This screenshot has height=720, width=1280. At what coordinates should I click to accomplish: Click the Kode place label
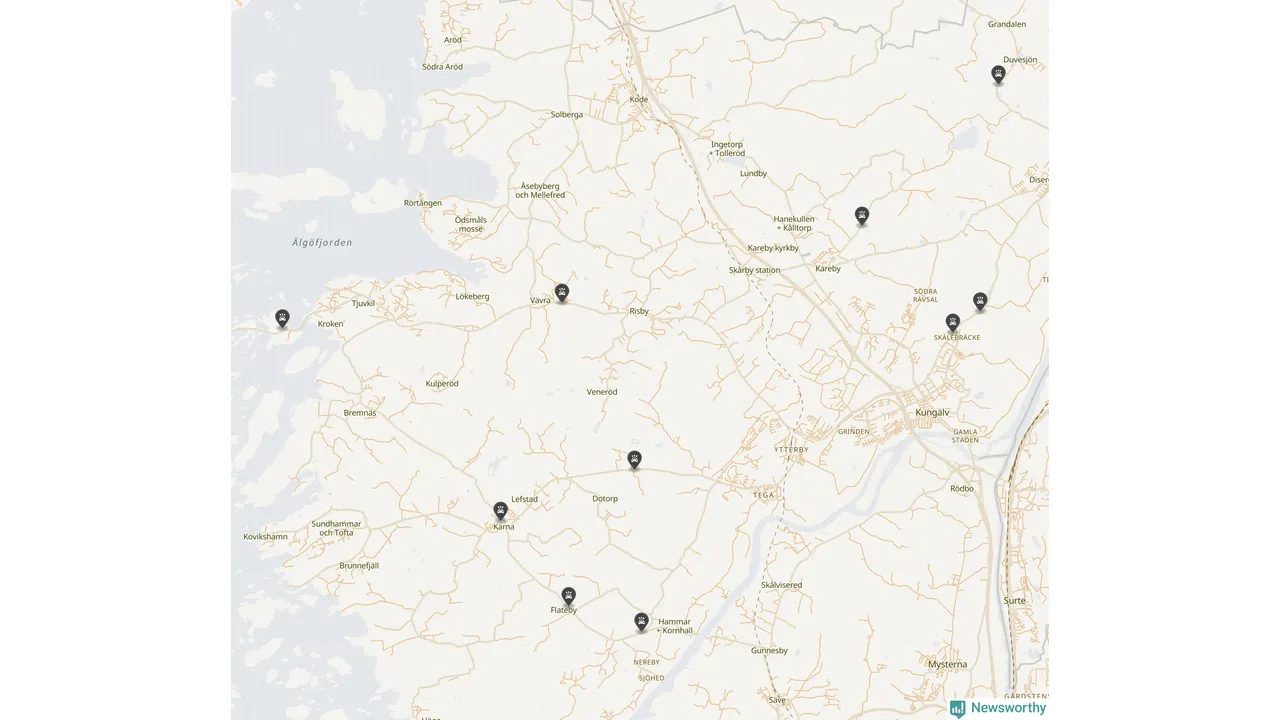[x=639, y=99]
